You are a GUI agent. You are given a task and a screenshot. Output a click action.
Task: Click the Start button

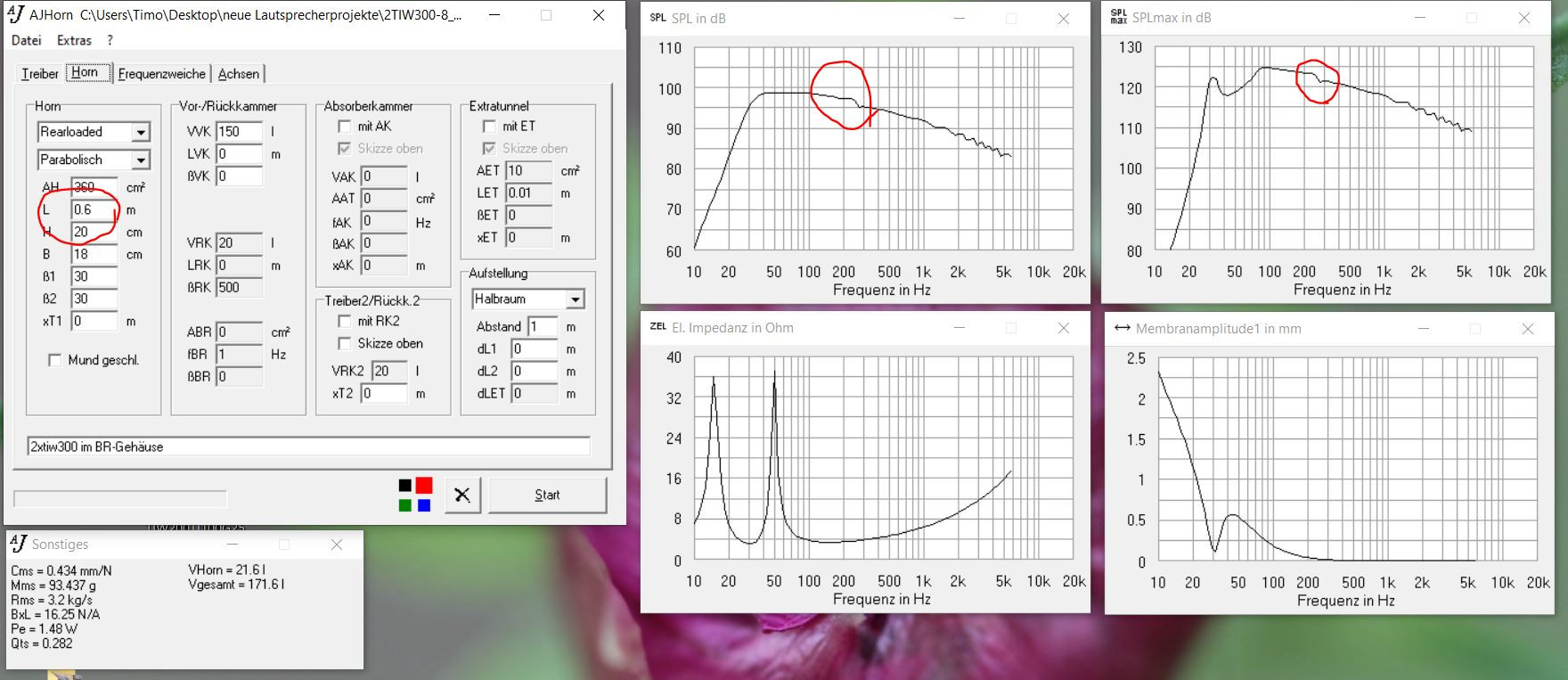[547, 495]
